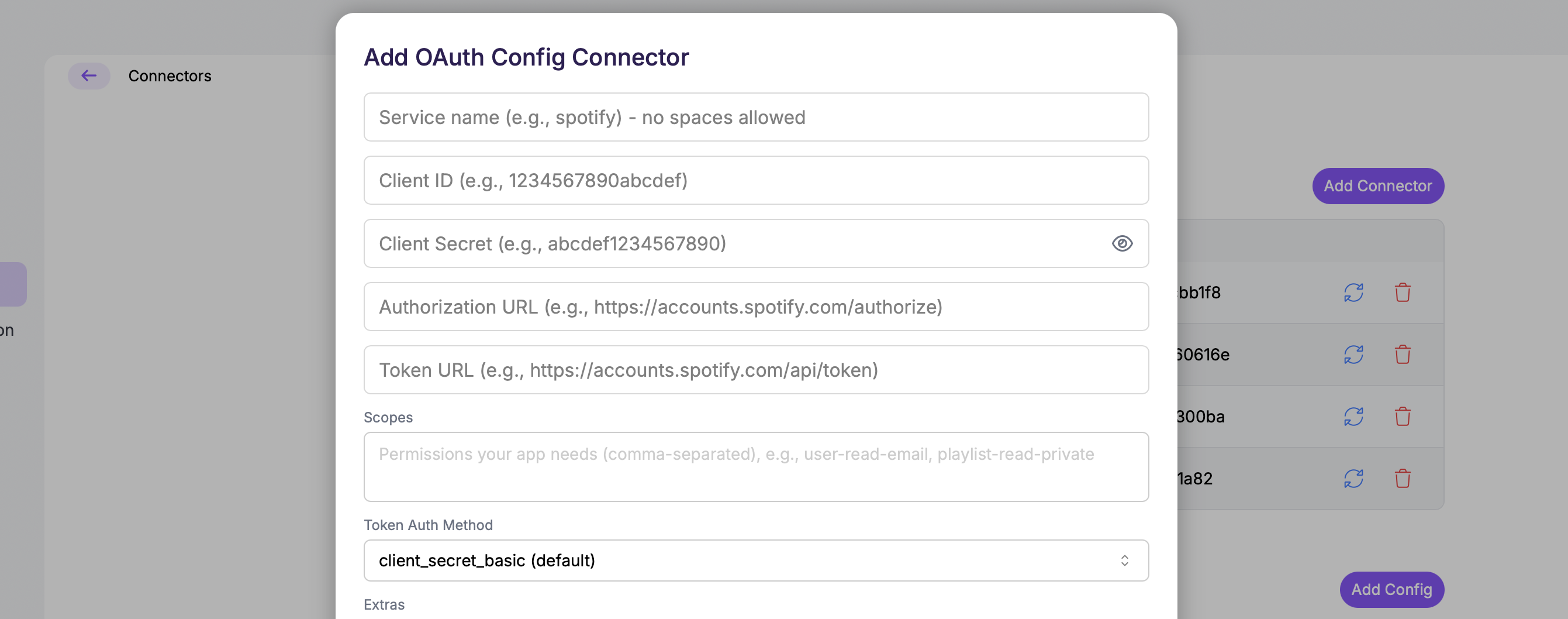This screenshot has width=1568, height=619.
Task: Focus the Authorization URL field
Action: [x=755, y=307]
